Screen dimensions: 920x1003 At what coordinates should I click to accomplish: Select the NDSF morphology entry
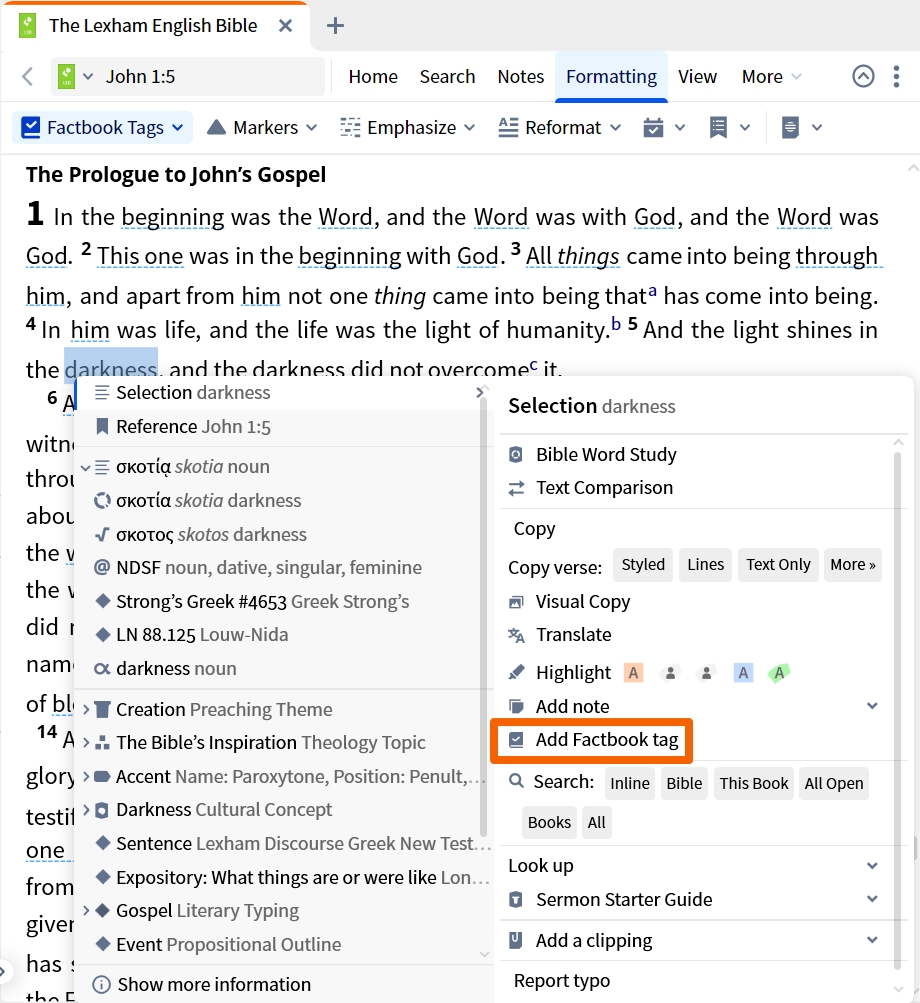(x=258, y=567)
